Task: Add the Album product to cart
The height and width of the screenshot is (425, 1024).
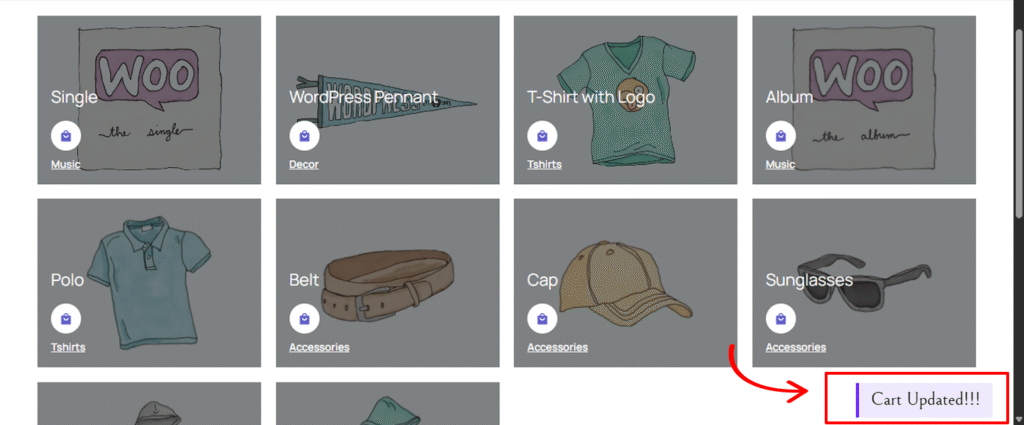Action: 780,136
